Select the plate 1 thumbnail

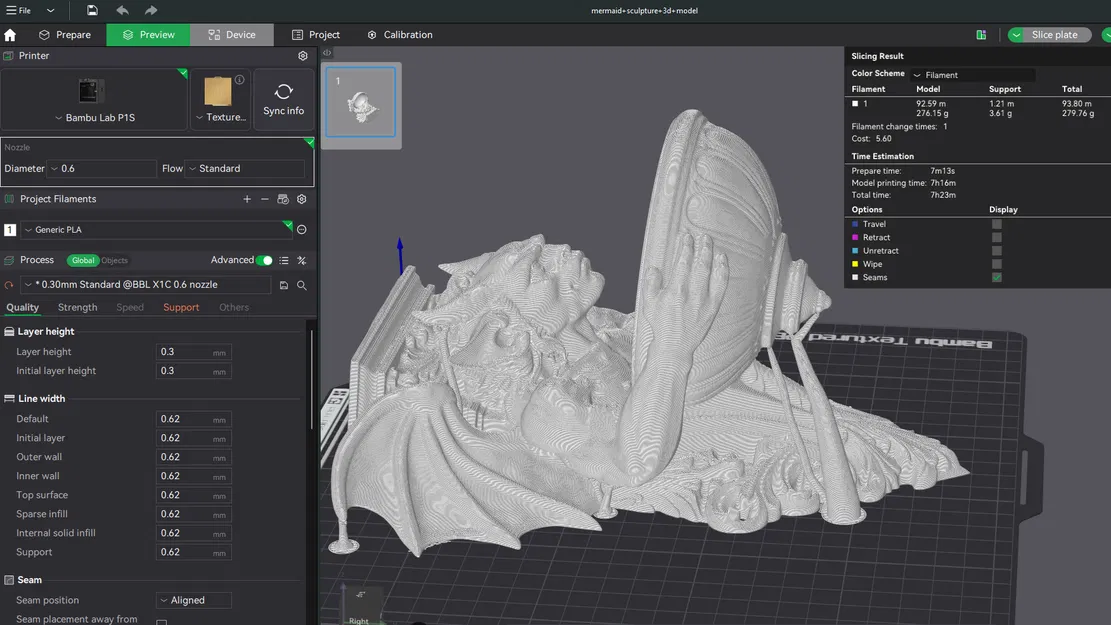point(360,103)
